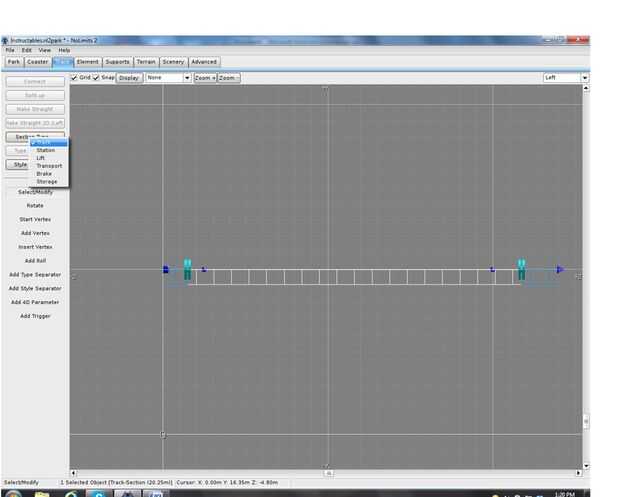The height and width of the screenshot is (497, 620).
Task: Select the right cyan separator marker on the track
Action: (522, 269)
